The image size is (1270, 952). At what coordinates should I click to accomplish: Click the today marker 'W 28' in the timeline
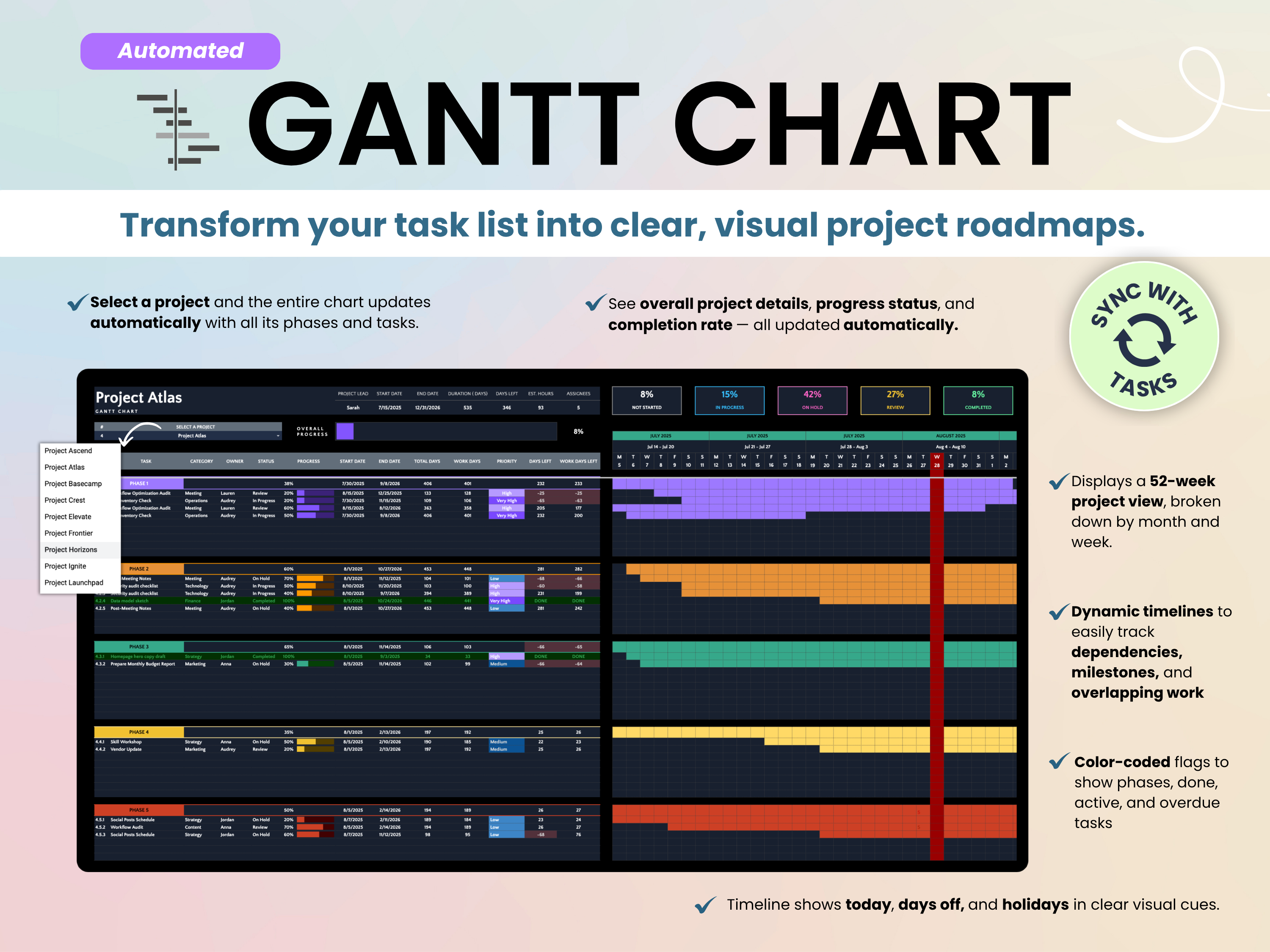pos(936,461)
